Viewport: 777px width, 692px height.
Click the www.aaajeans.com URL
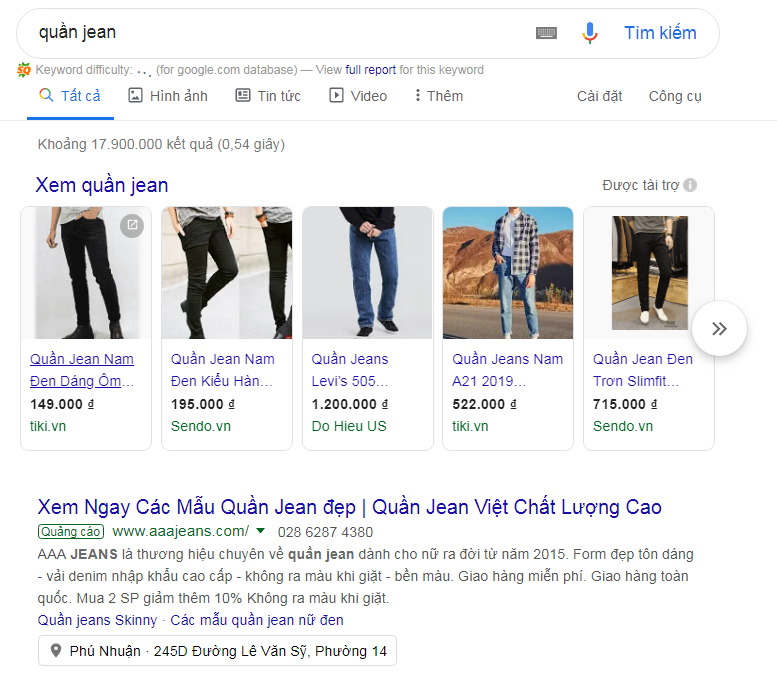pyautogui.click(x=181, y=531)
